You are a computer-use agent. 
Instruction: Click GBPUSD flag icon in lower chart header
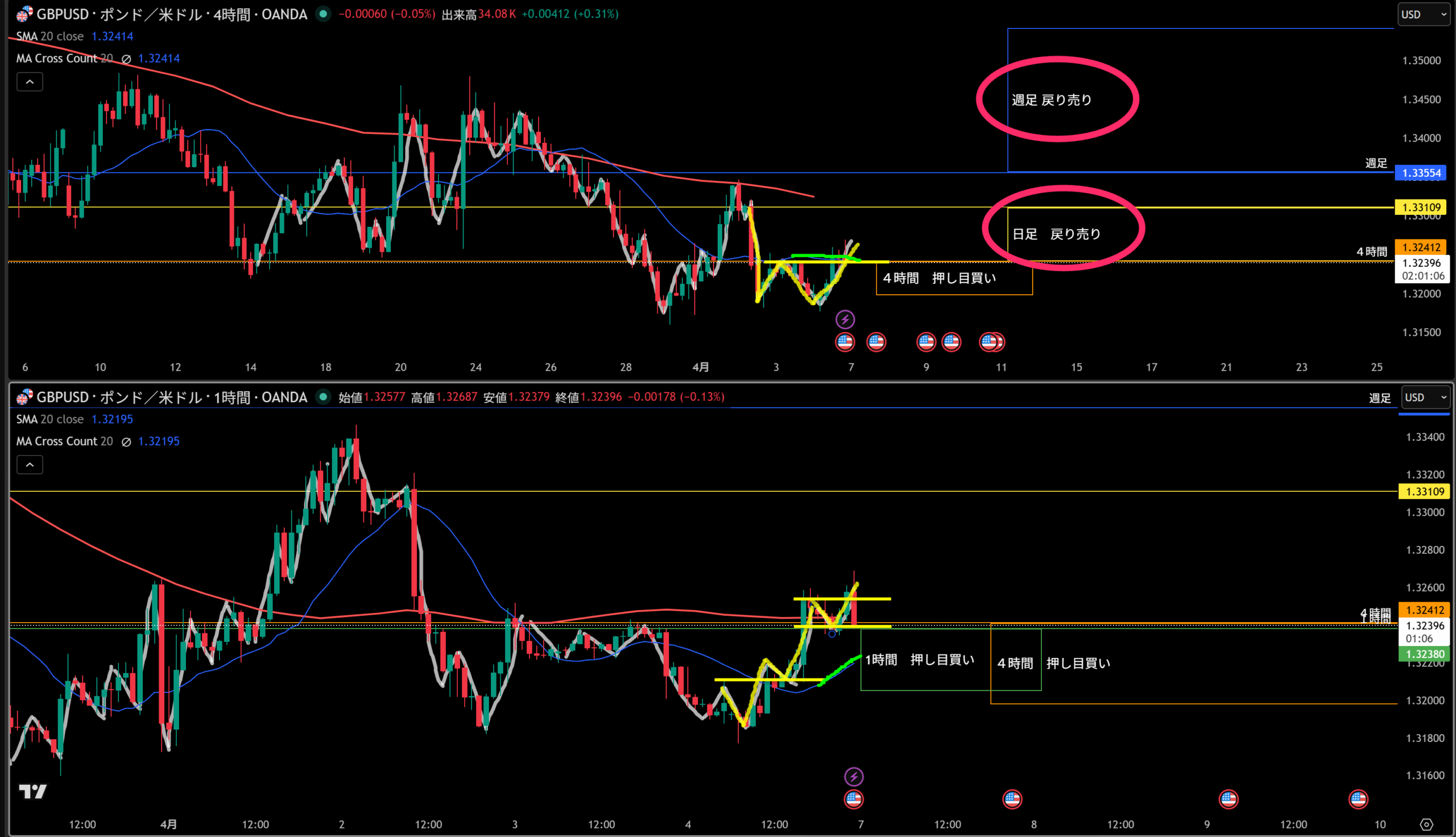click(23, 397)
